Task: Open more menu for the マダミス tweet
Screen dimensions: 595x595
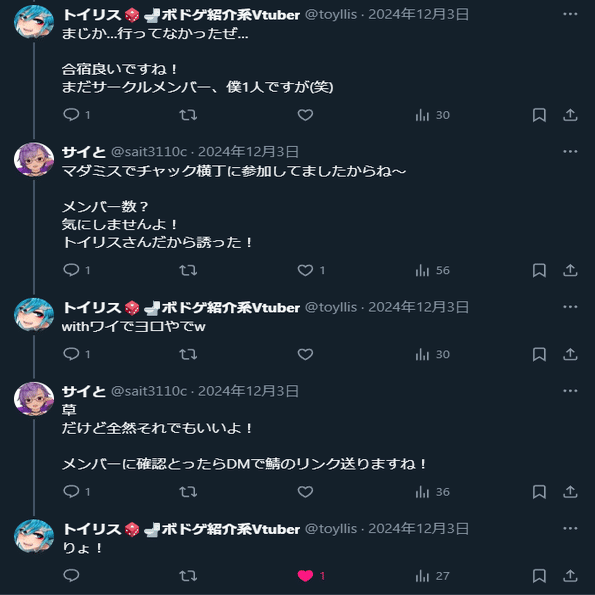Action: click(x=570, y=151)
